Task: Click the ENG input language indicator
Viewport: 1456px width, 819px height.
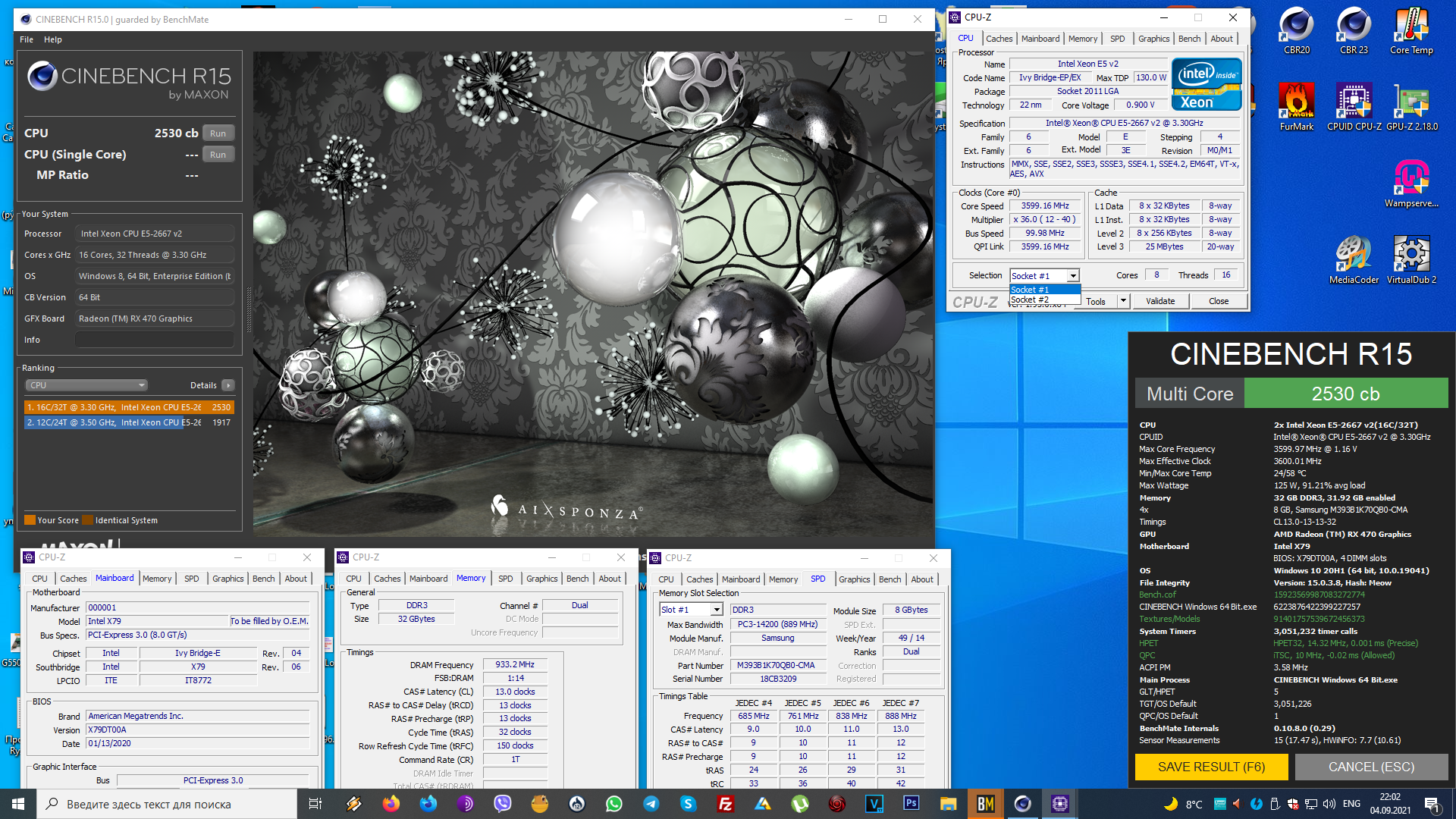Action: [x=1351, y=804]
